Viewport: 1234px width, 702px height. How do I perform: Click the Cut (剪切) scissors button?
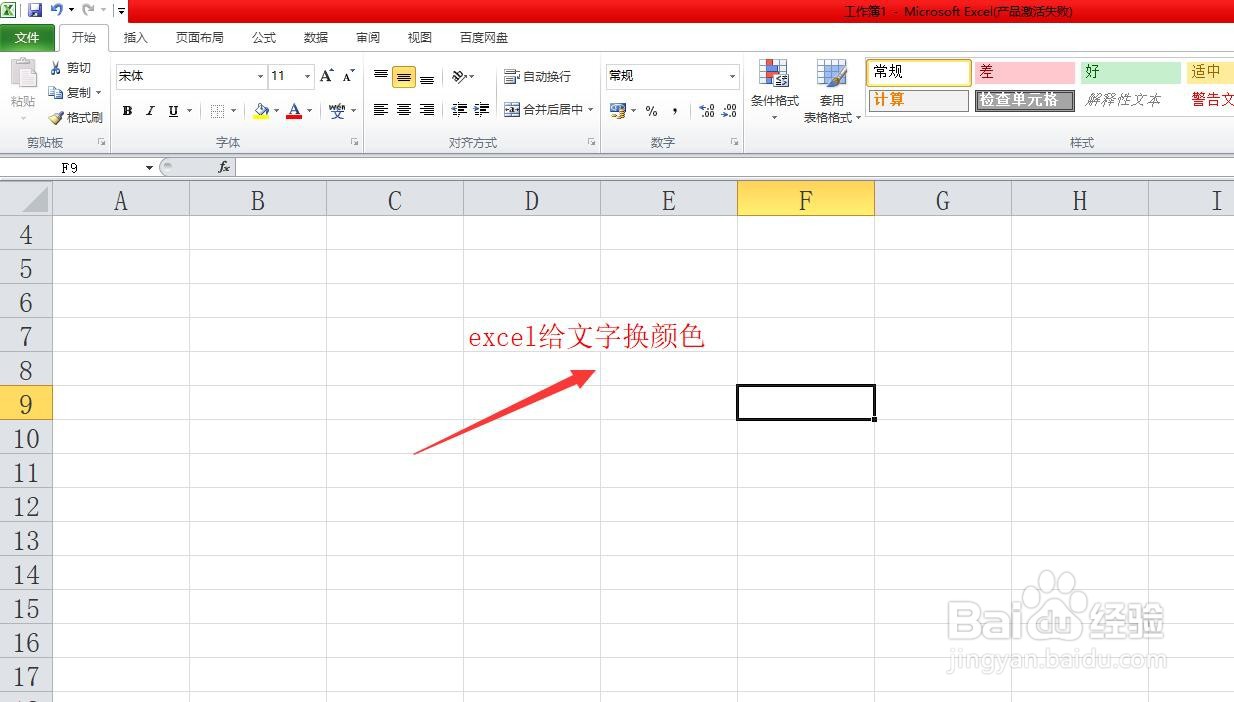tap(71, 68)
